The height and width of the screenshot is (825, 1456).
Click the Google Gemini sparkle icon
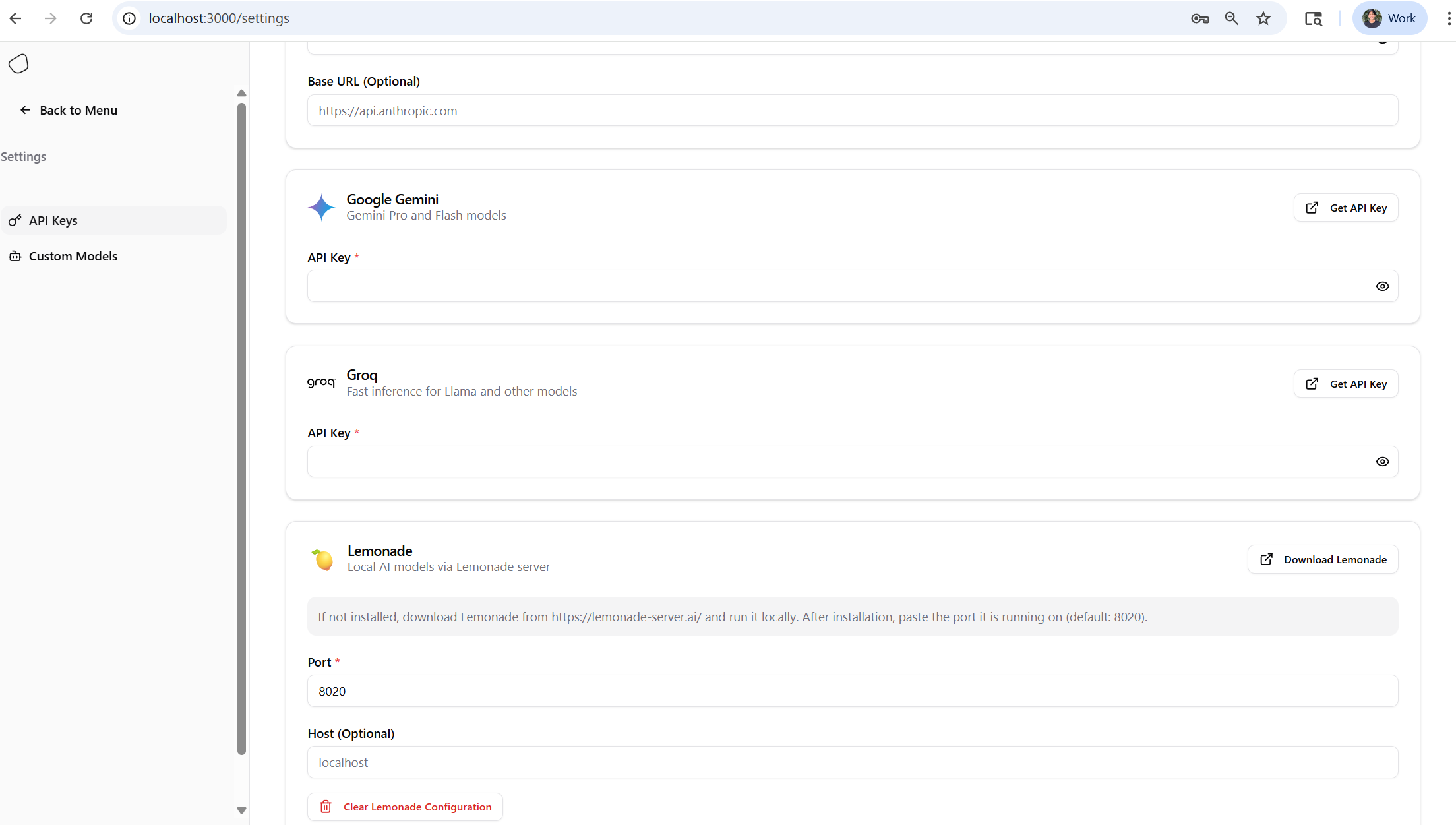coord(321,206)
